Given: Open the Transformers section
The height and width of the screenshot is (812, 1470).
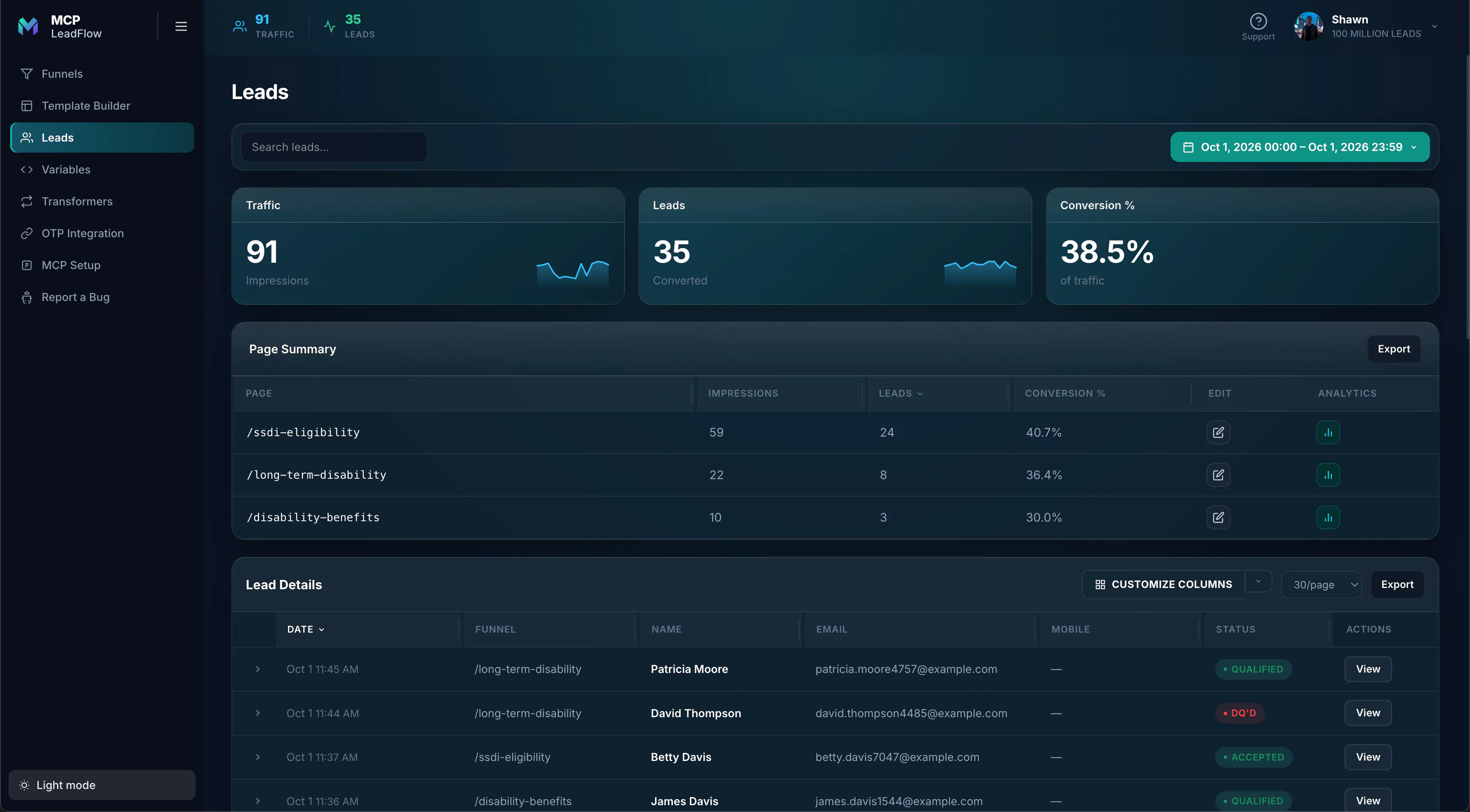Looking at the screenshot, I should coord(102,201).
